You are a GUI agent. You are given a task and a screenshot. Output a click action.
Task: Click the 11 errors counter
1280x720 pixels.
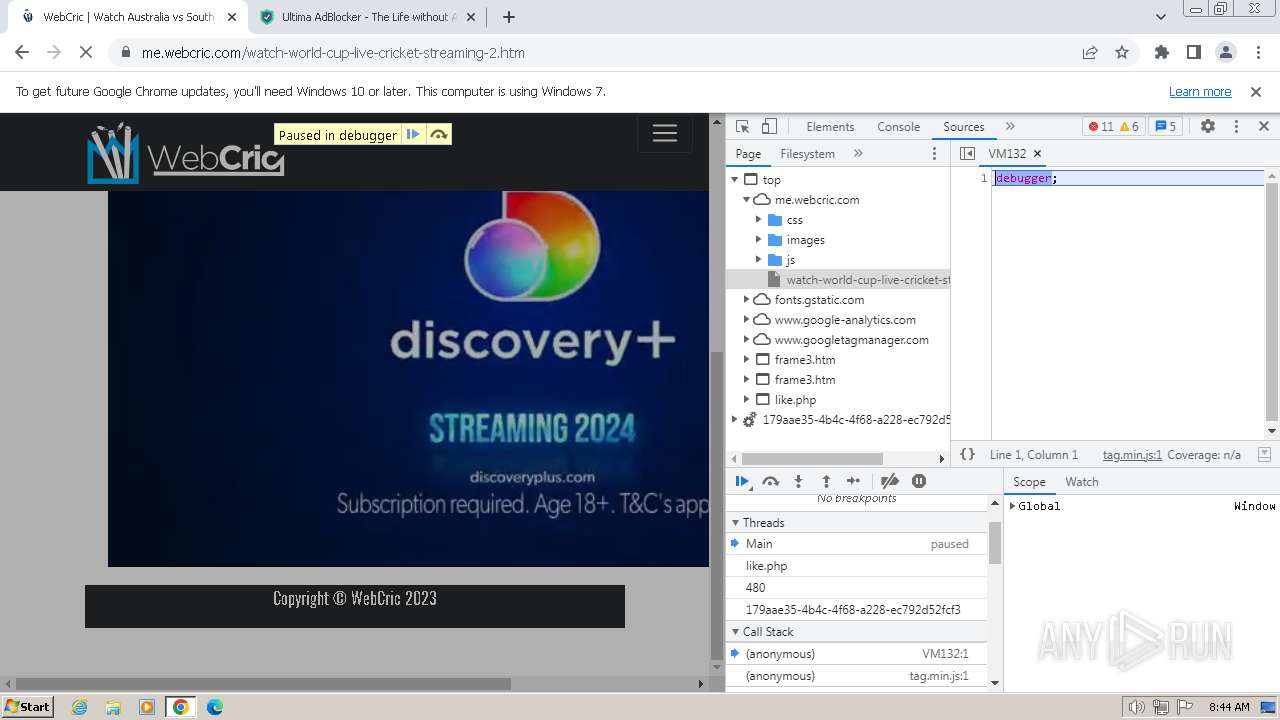1100,126
